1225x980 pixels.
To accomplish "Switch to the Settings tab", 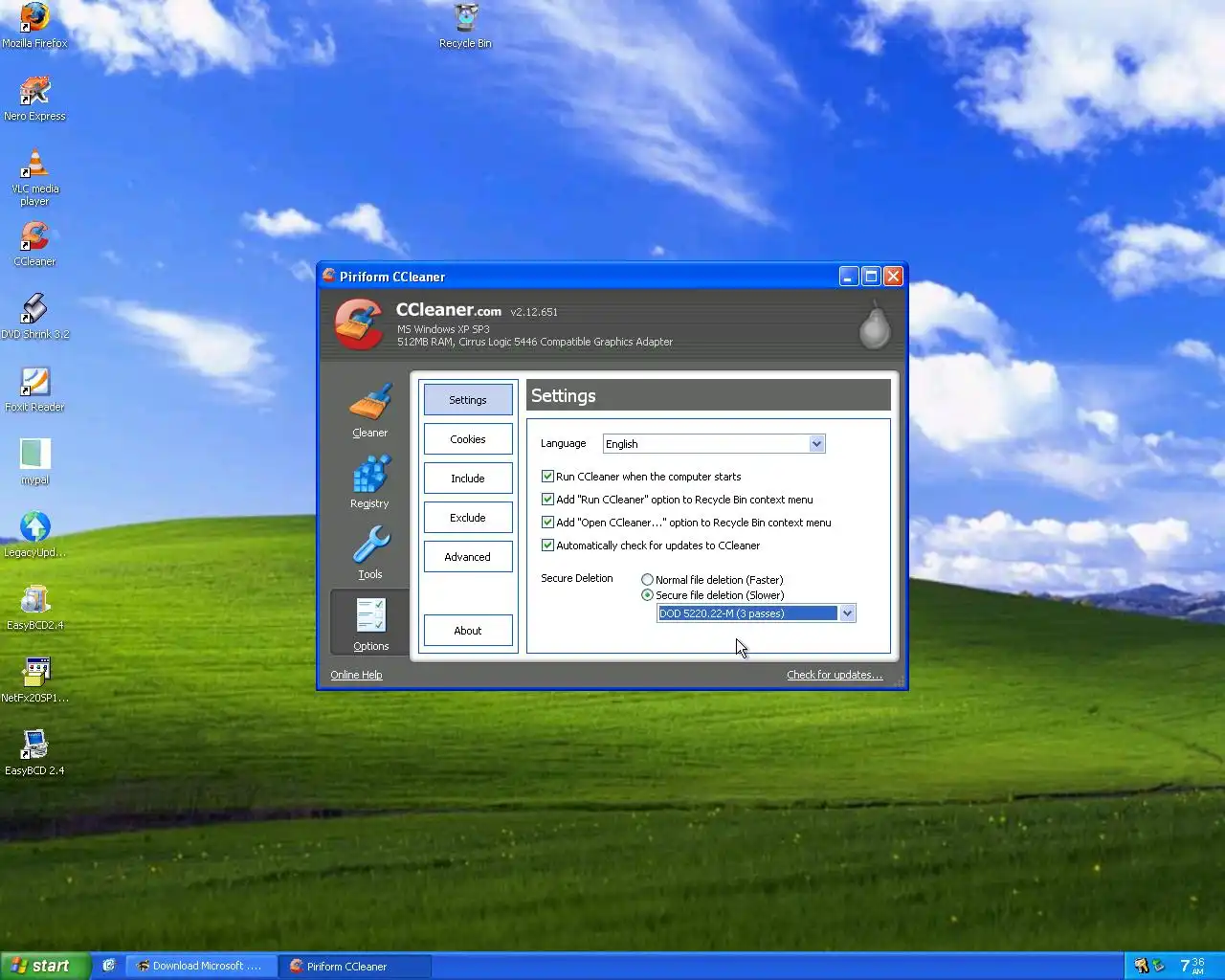I will click(468, 400).
